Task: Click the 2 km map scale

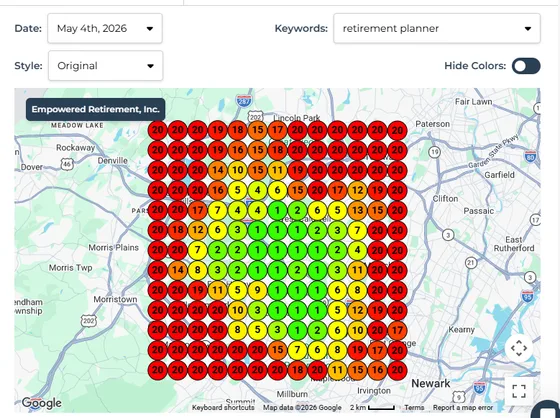Action: pos(372,408)
